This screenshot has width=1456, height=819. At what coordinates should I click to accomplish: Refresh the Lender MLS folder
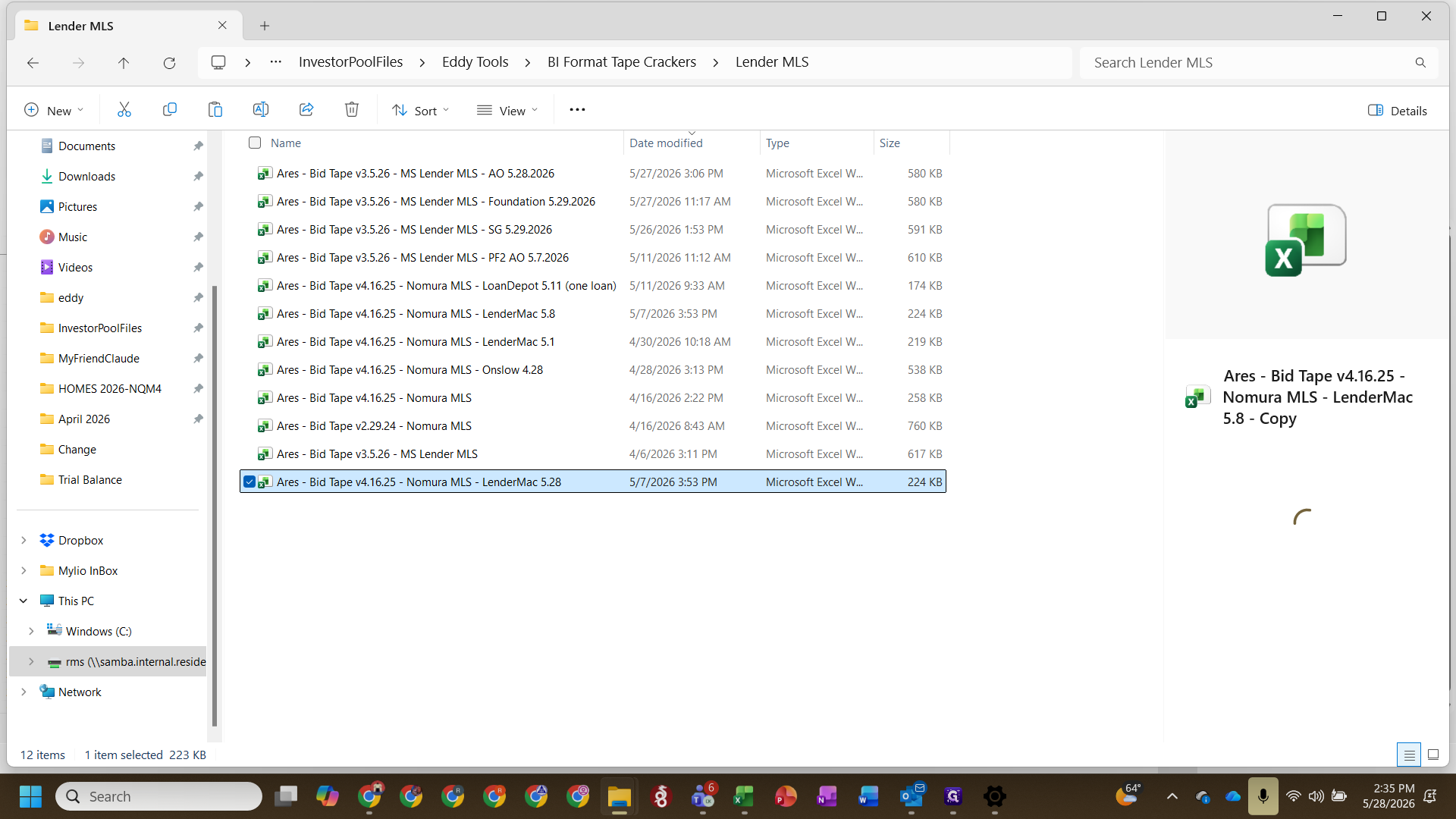pyautogui.click(x=169, y=63)
